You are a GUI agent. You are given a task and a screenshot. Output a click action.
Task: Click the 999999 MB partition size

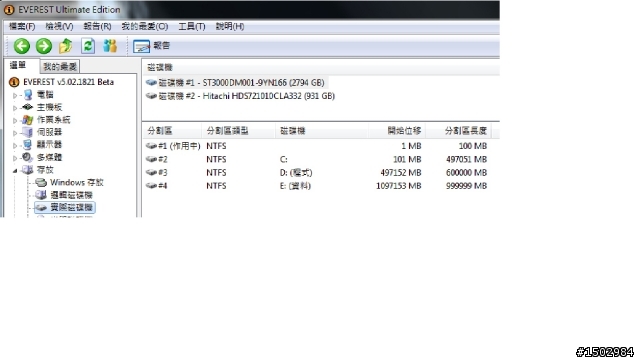(x=467, y=186)
